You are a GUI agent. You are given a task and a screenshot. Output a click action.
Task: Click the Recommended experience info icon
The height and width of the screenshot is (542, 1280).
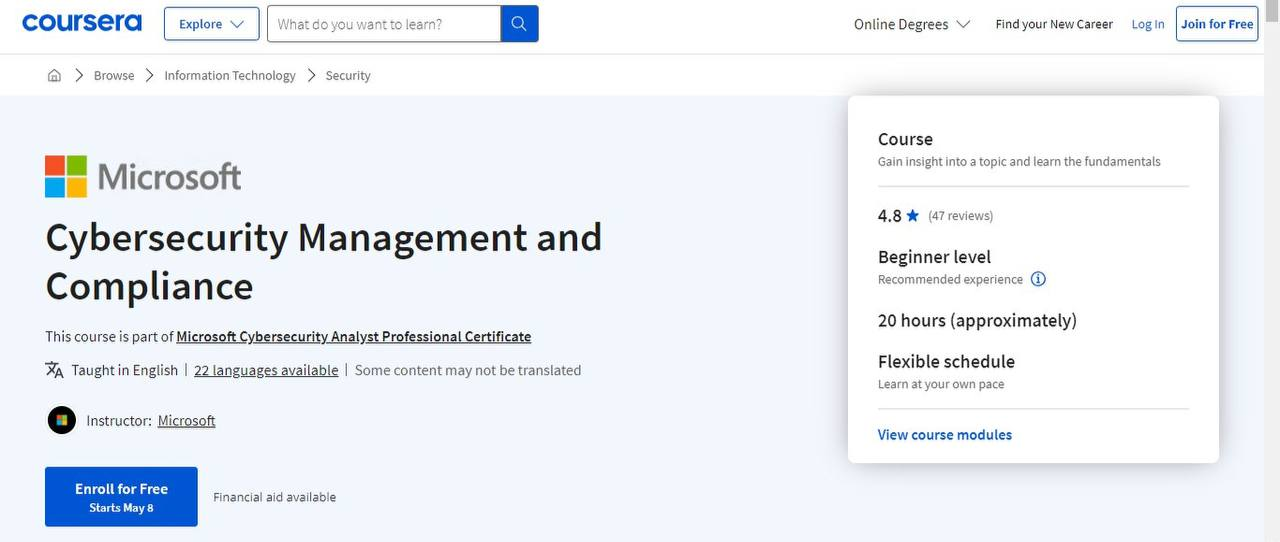pyautogui.click(x=1038, y=279)
